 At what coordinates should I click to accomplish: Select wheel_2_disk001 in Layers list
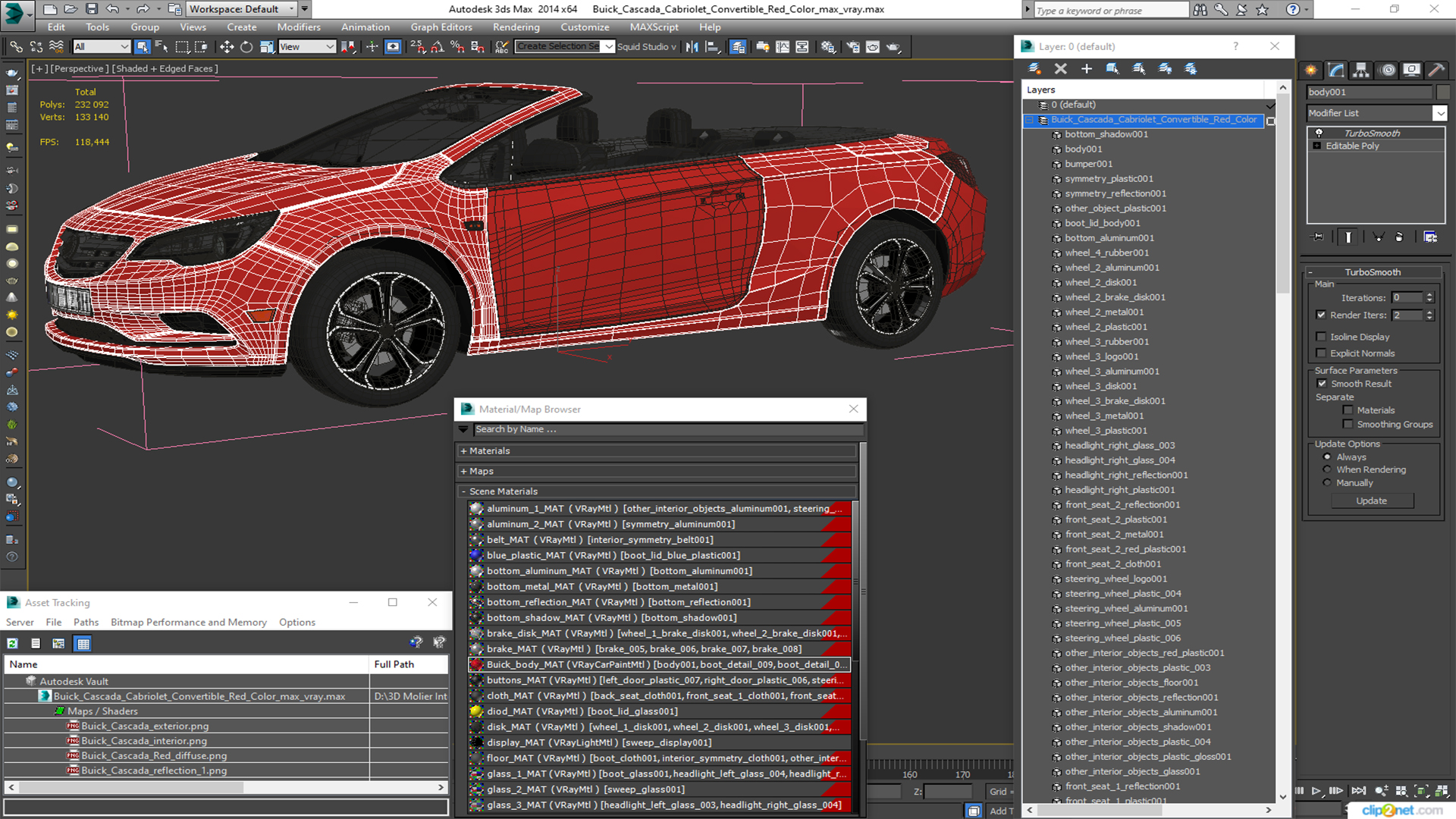click(x=1100, y=283)
